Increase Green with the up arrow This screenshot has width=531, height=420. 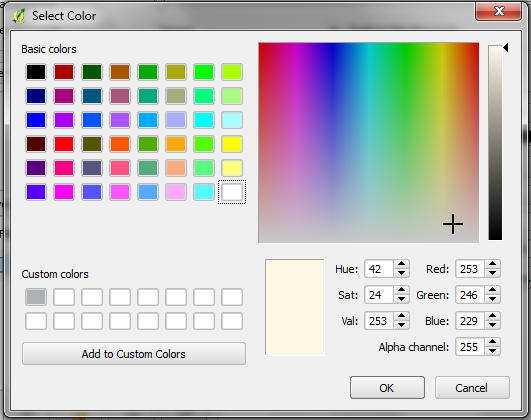tap(493, 290)
